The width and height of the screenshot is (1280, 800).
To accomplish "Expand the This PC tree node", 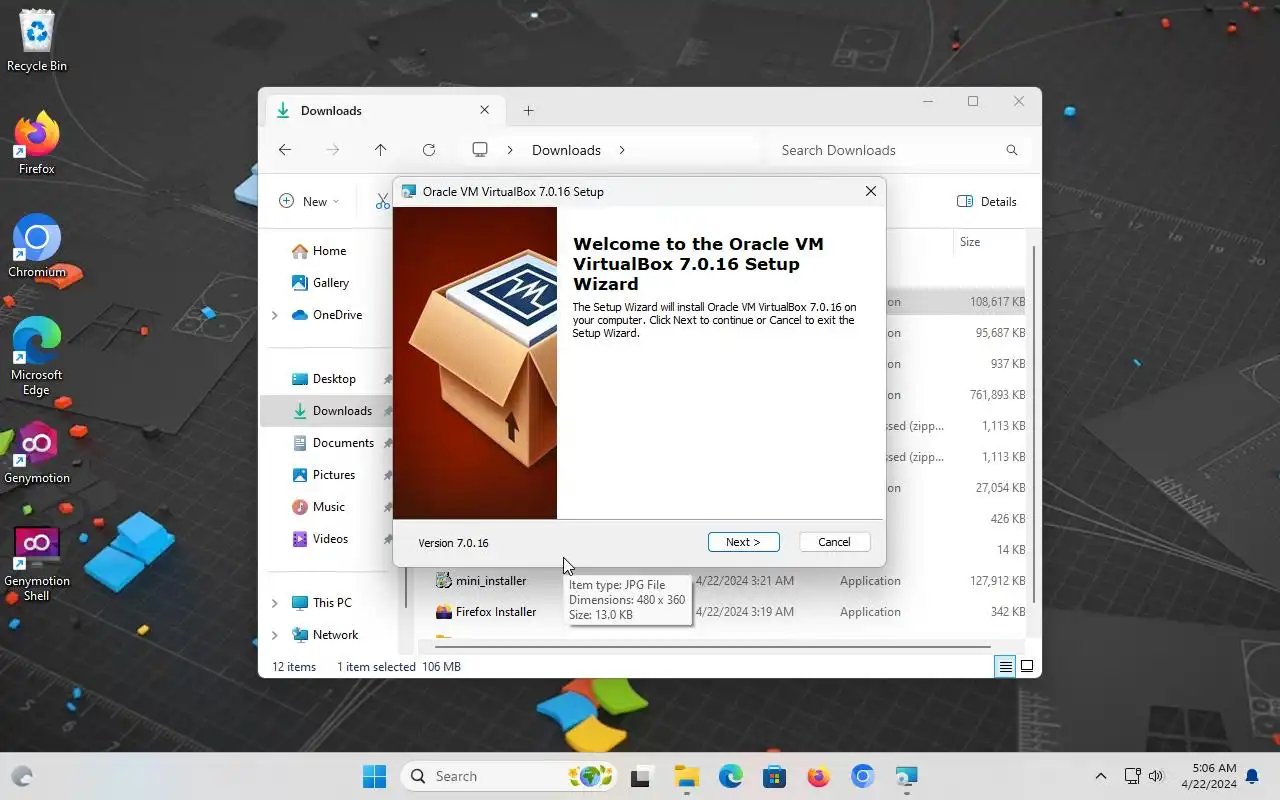I will 275,603.
